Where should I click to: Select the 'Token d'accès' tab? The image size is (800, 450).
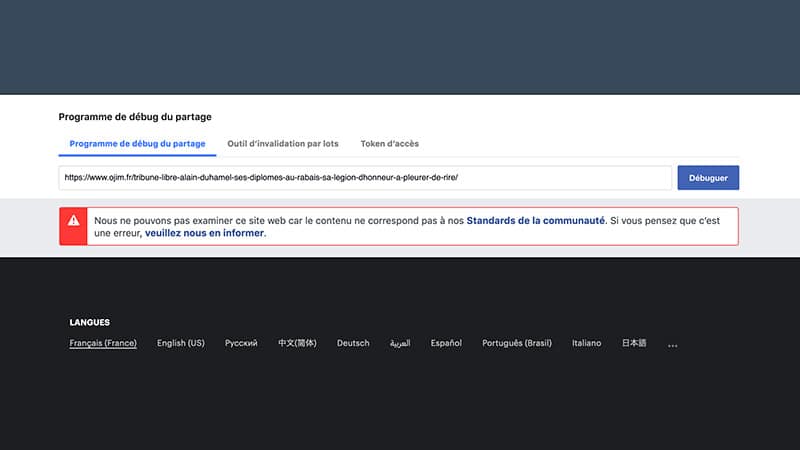[x=389, y=144]
